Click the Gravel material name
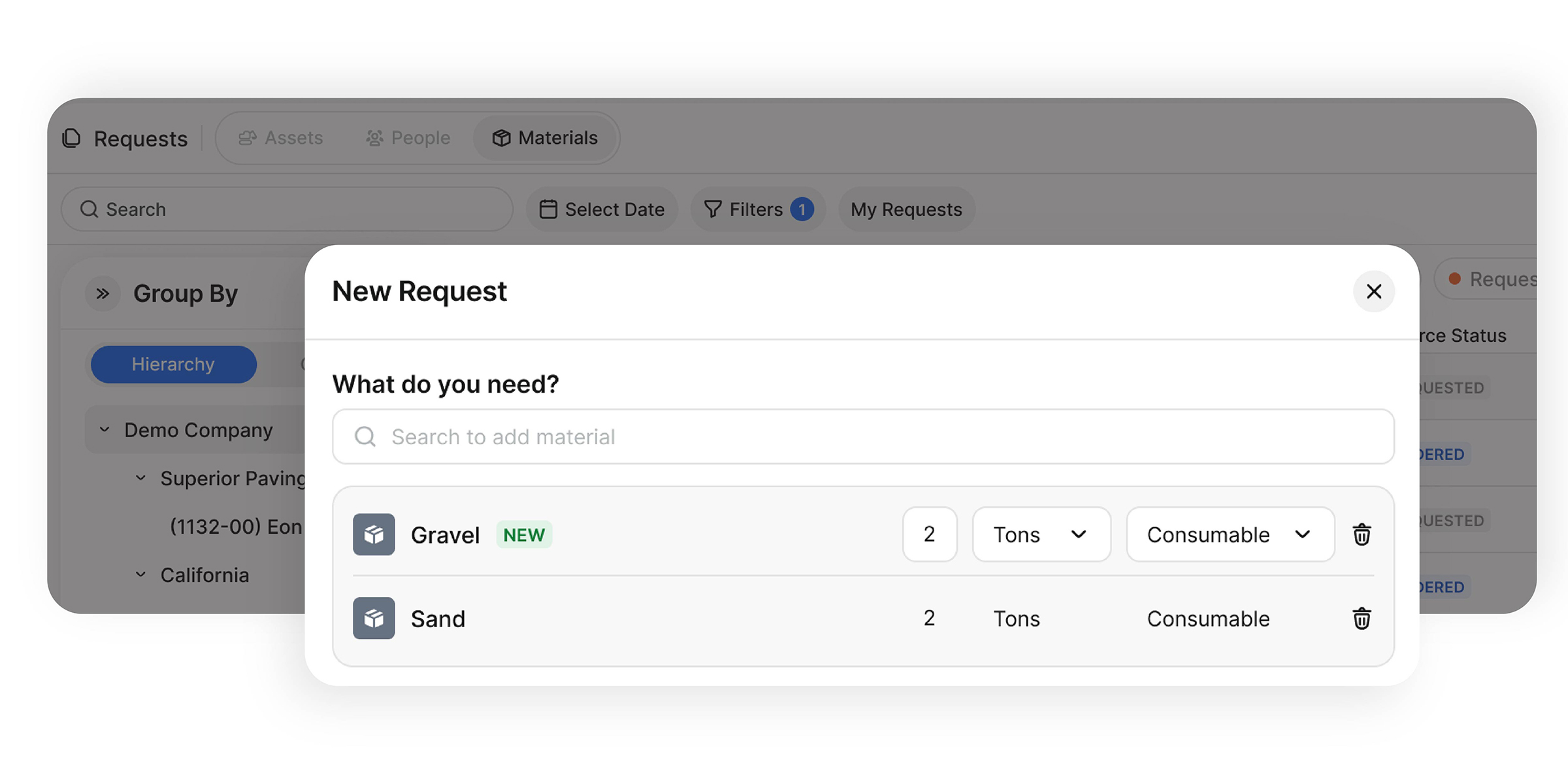The width and height of the screenshot is (1568, 784). (445, 535)
